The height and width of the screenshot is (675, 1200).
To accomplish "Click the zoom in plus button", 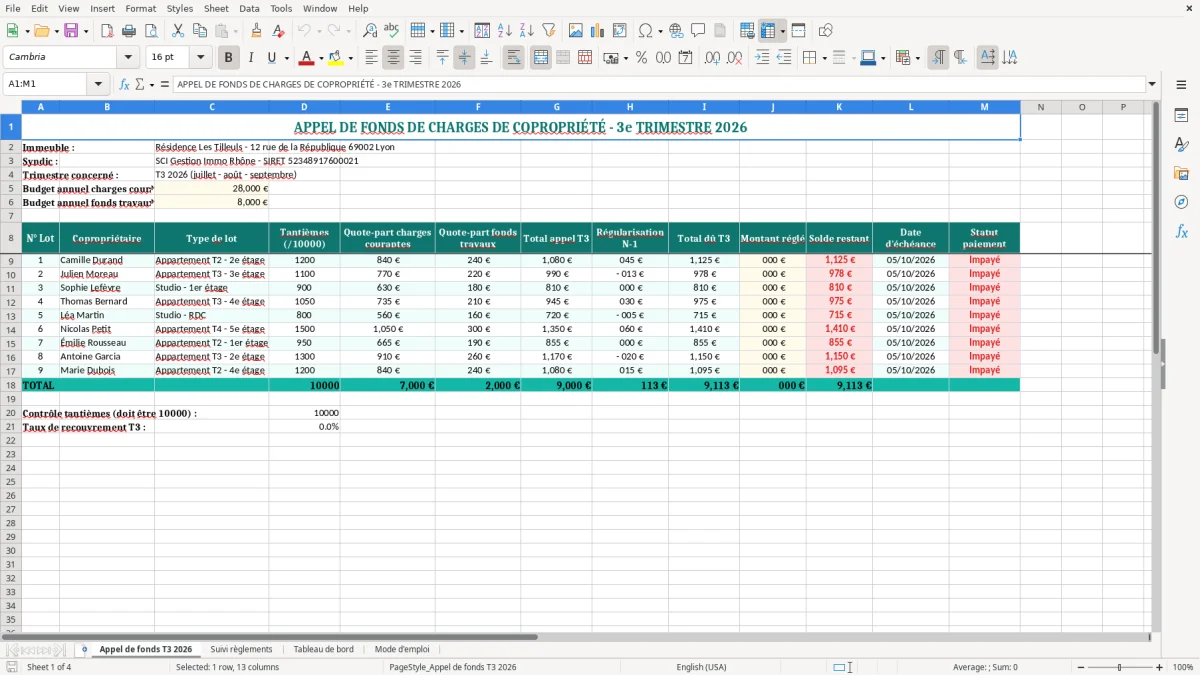I will point(1159,667).
